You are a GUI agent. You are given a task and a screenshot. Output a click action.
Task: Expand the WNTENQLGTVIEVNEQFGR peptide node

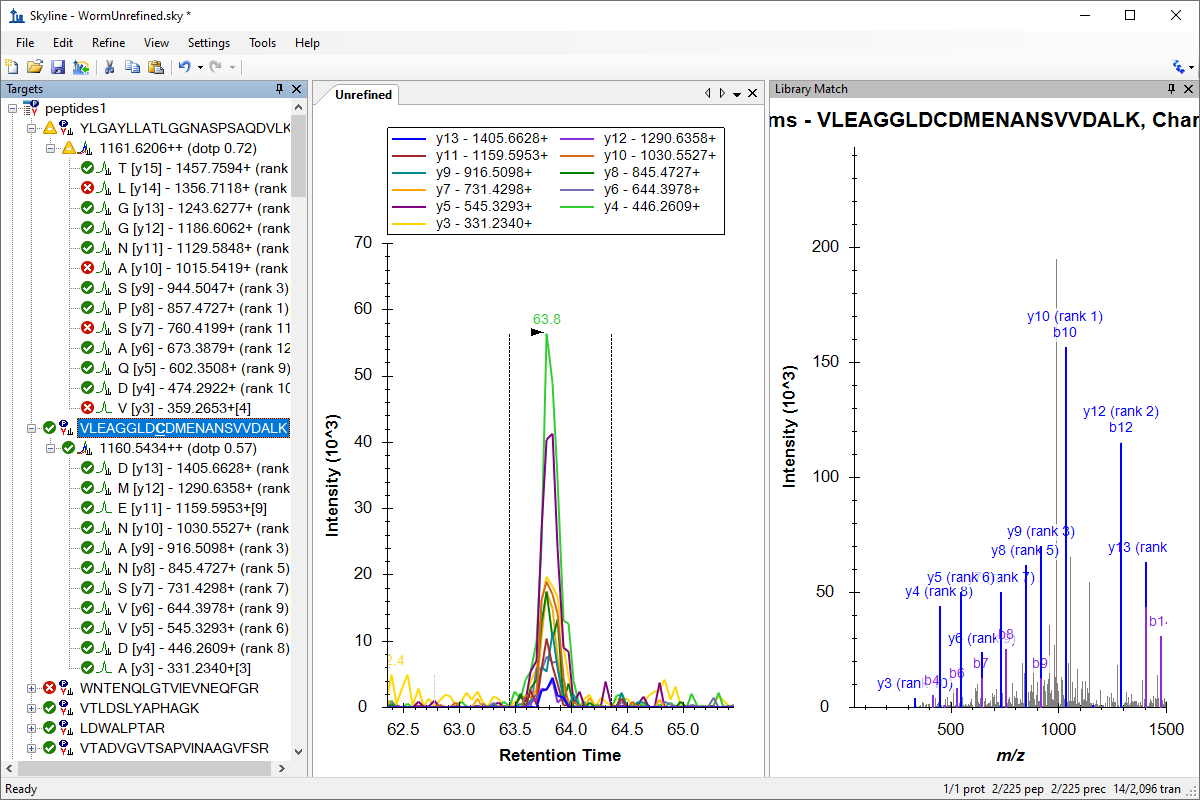click(31, 688)
